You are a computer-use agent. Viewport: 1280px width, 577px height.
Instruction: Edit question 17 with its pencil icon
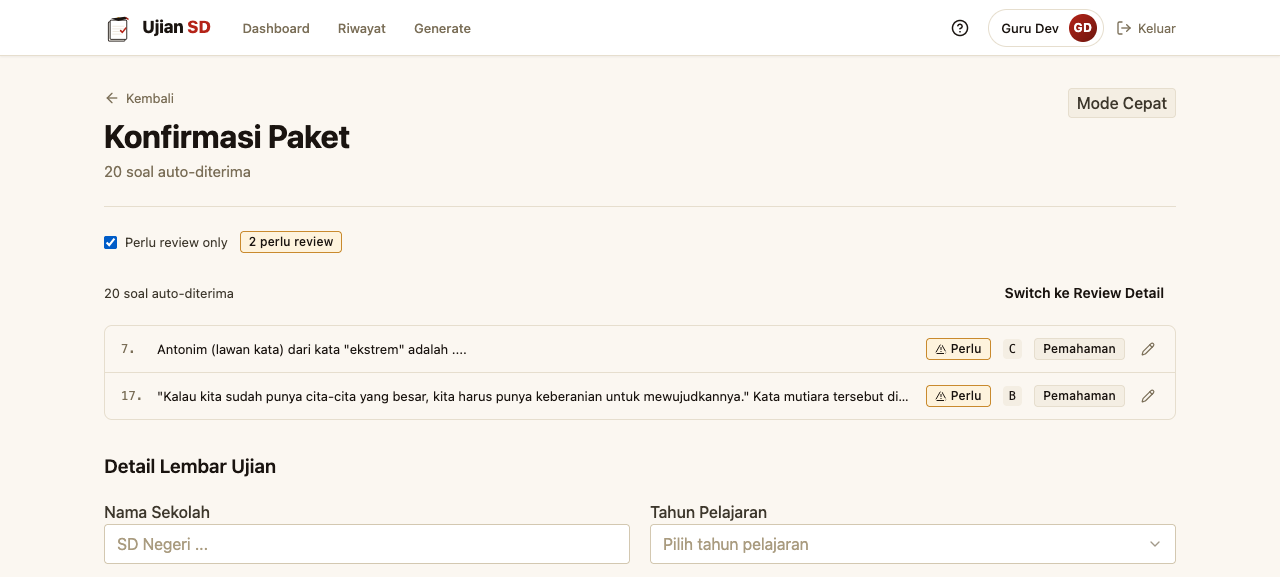(1148, 396)
